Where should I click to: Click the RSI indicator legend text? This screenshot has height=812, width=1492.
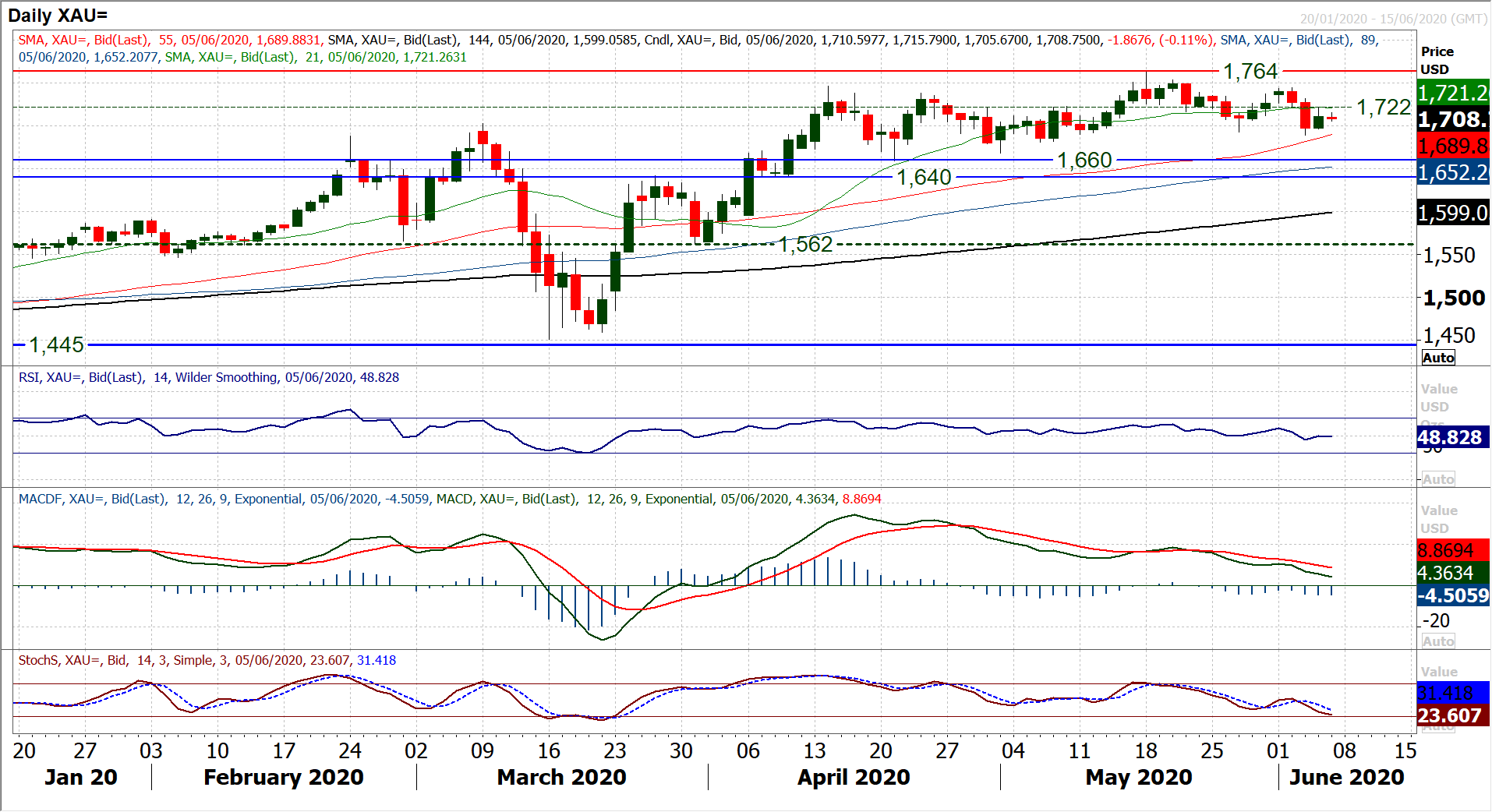pos(209,378)
